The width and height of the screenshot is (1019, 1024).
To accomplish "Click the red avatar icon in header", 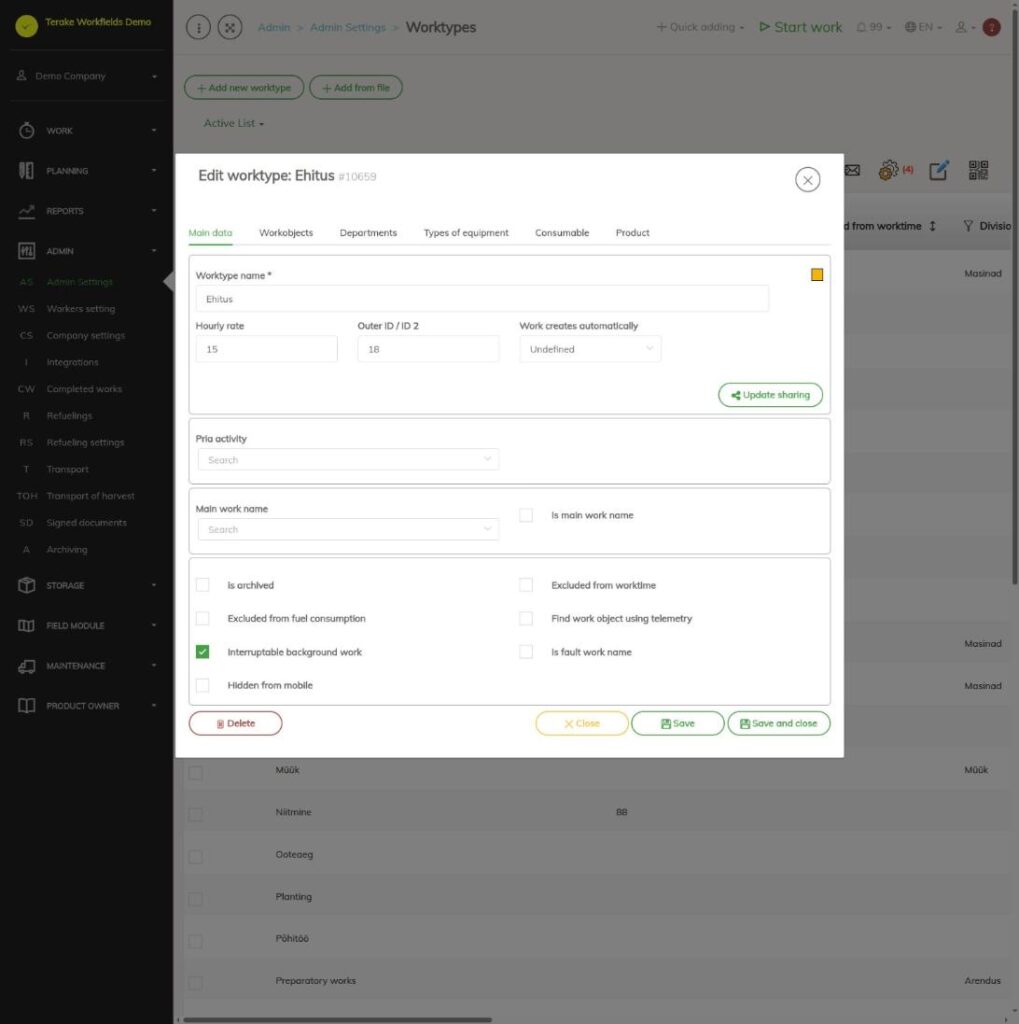I will pyautogui.click(x=992, y=27).
